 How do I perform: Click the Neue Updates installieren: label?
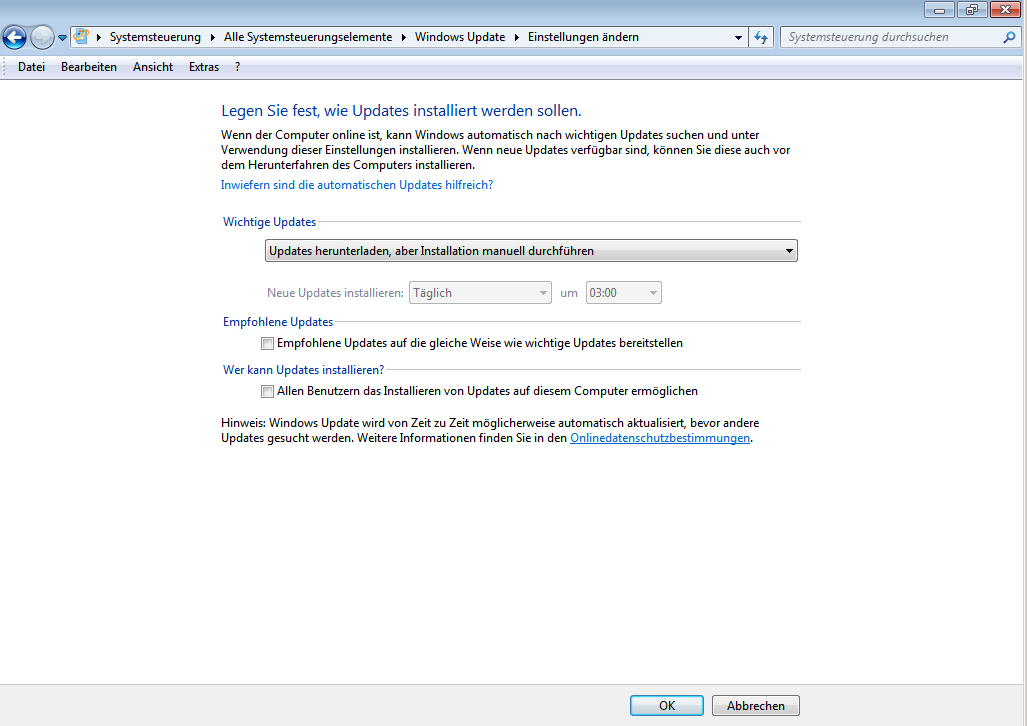tap(335, 293)
